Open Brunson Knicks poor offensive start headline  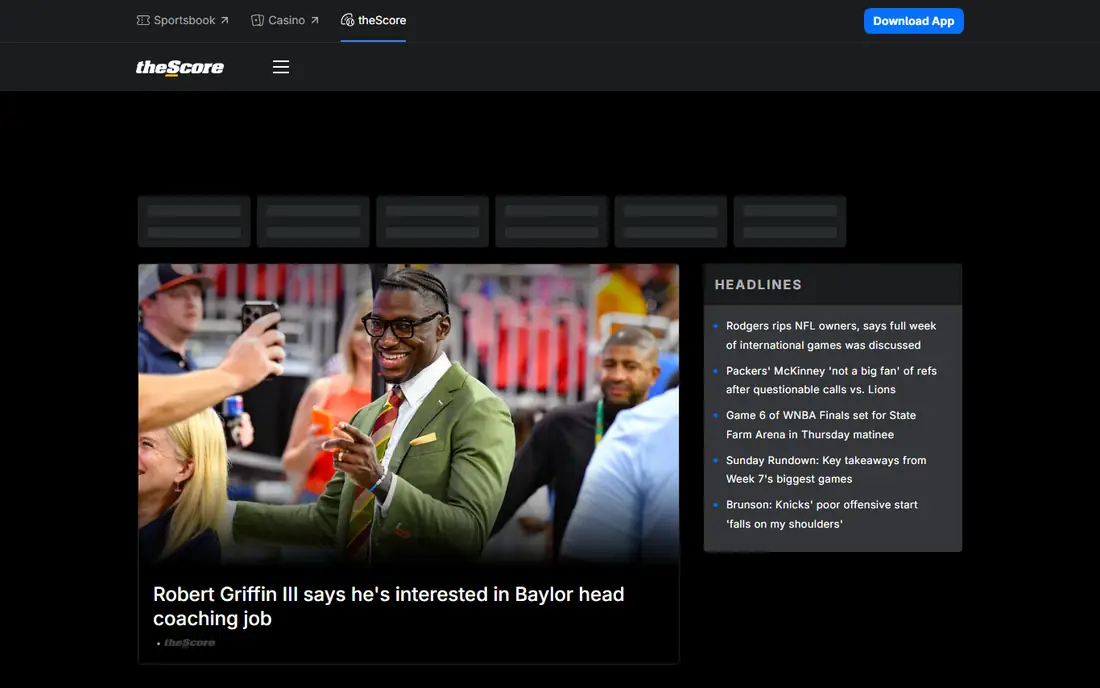[821, 514]
